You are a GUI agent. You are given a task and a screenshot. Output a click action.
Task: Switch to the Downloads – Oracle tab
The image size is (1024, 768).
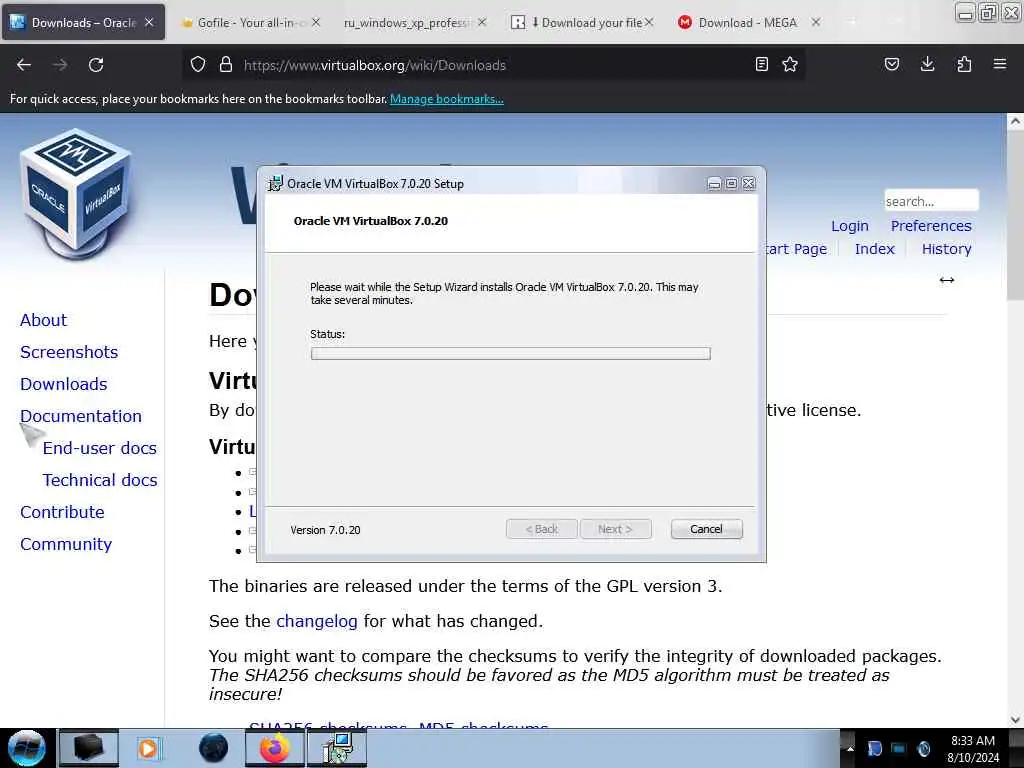[x=84, y=22]
